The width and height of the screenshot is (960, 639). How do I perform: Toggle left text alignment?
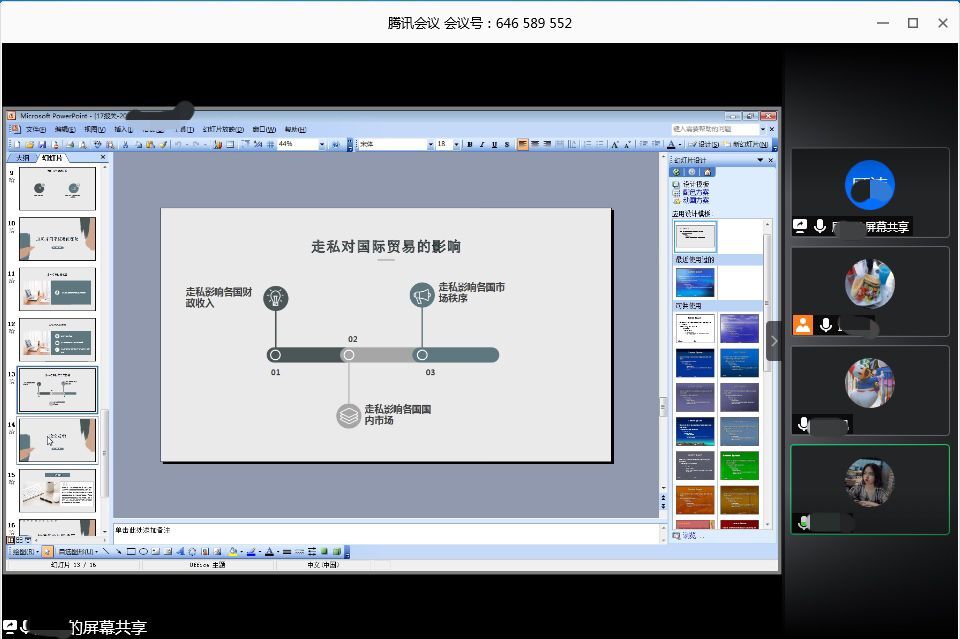[522, 144]
